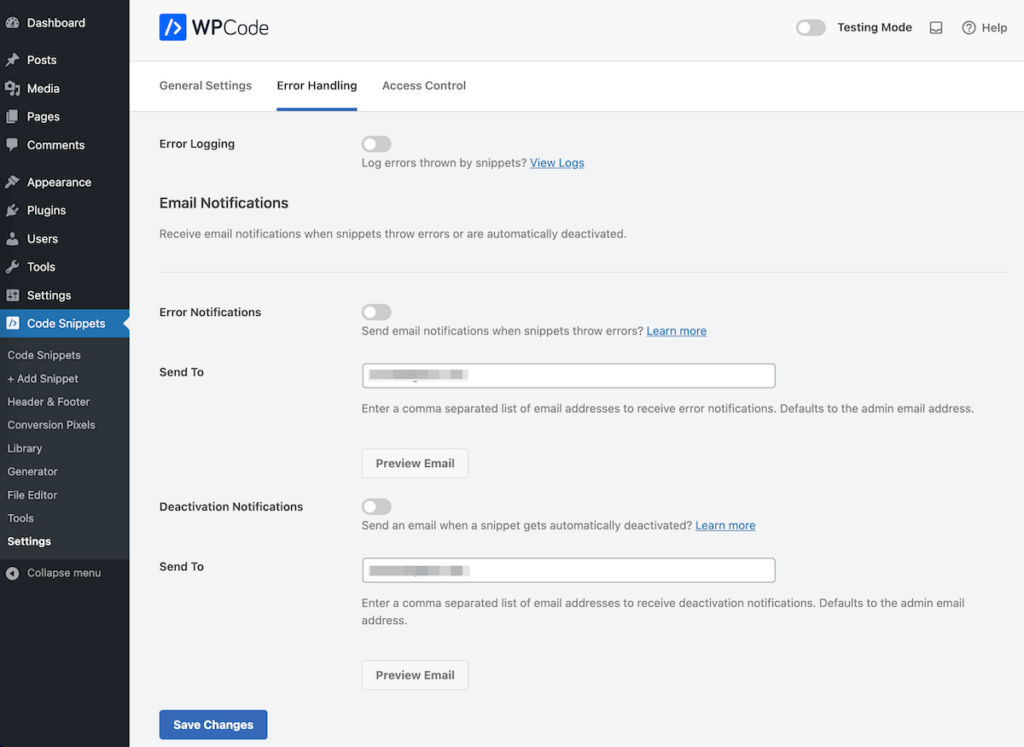Click the inbox icon next to Help
The width and height of the screenshot is (1024, 747).
936,27
